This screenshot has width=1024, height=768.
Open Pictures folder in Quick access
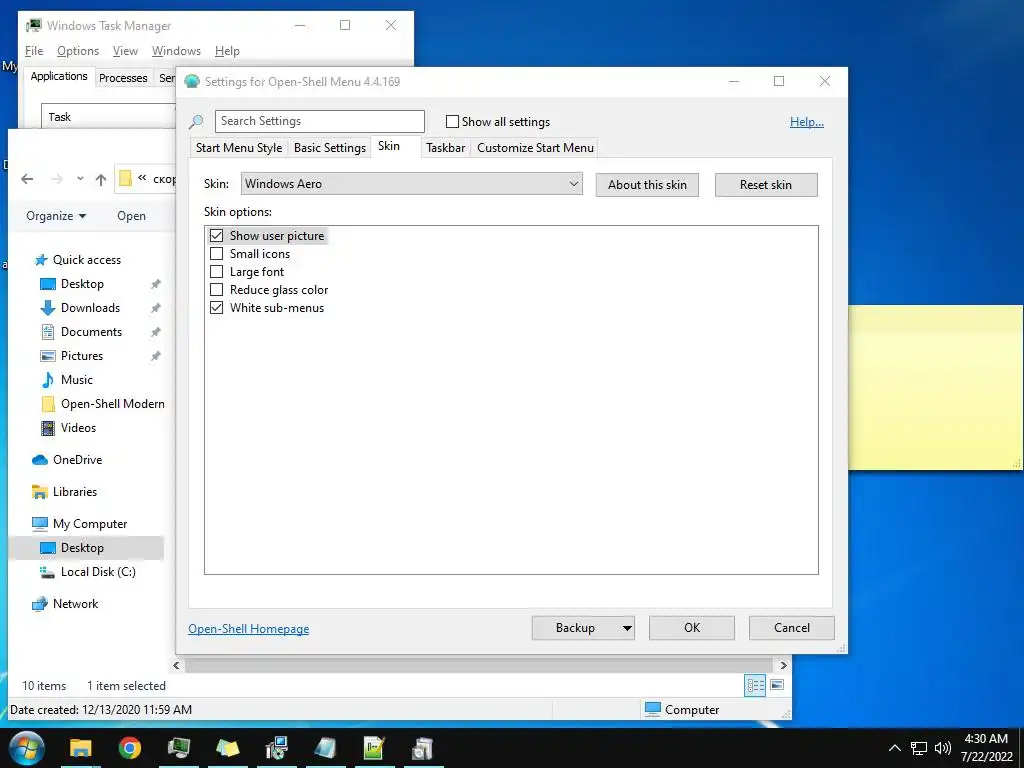pyautogui.click(x=82, y=356)
